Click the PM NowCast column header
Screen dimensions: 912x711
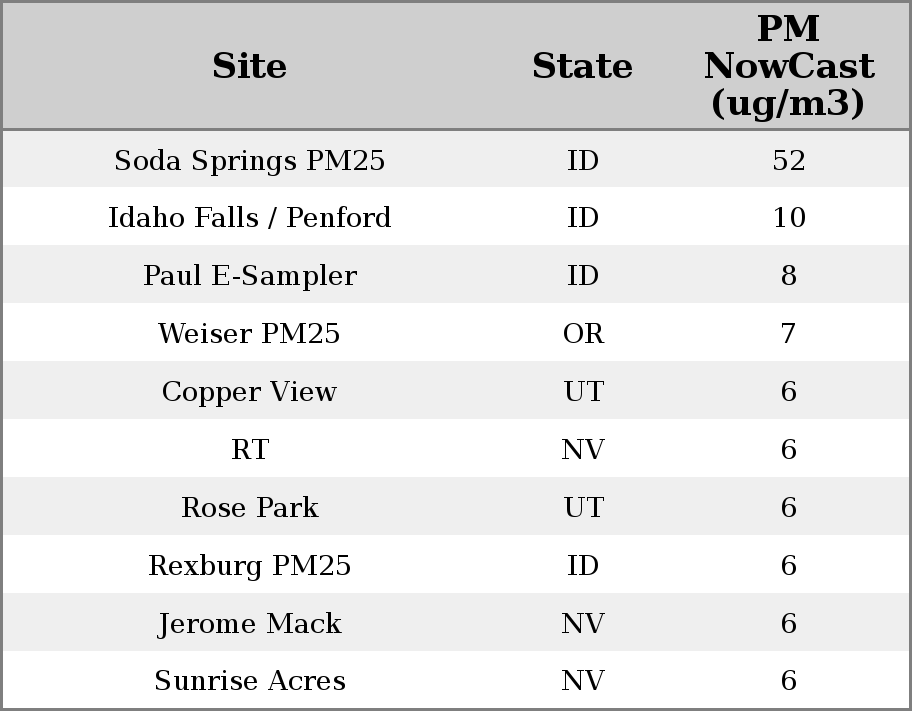pyautogui.click(x=788, y=66)
